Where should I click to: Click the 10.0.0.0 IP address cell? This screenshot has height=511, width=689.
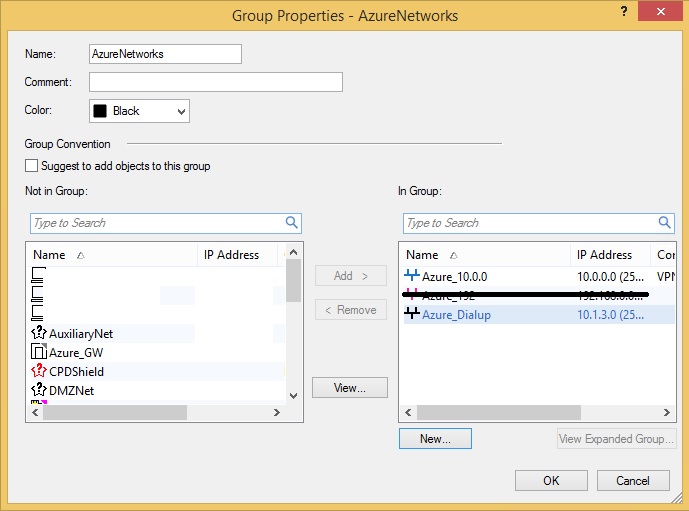pos(610,276)
